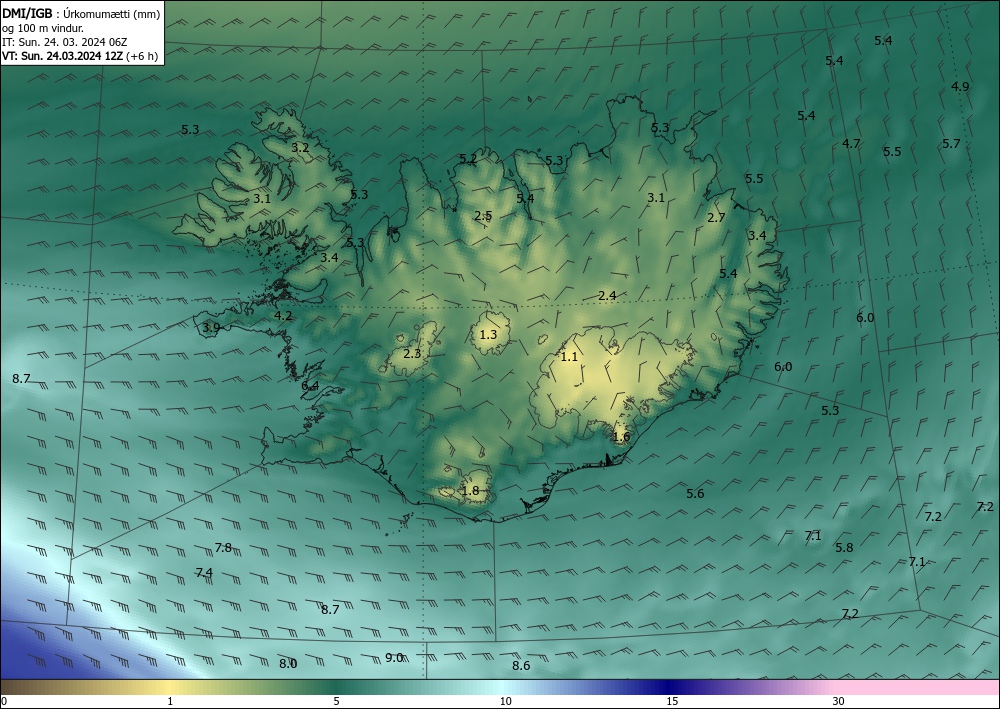This screenshot has width=1000, height=709.
Task: Click the 7.4 value on the map
Action: tap(204, 573)
